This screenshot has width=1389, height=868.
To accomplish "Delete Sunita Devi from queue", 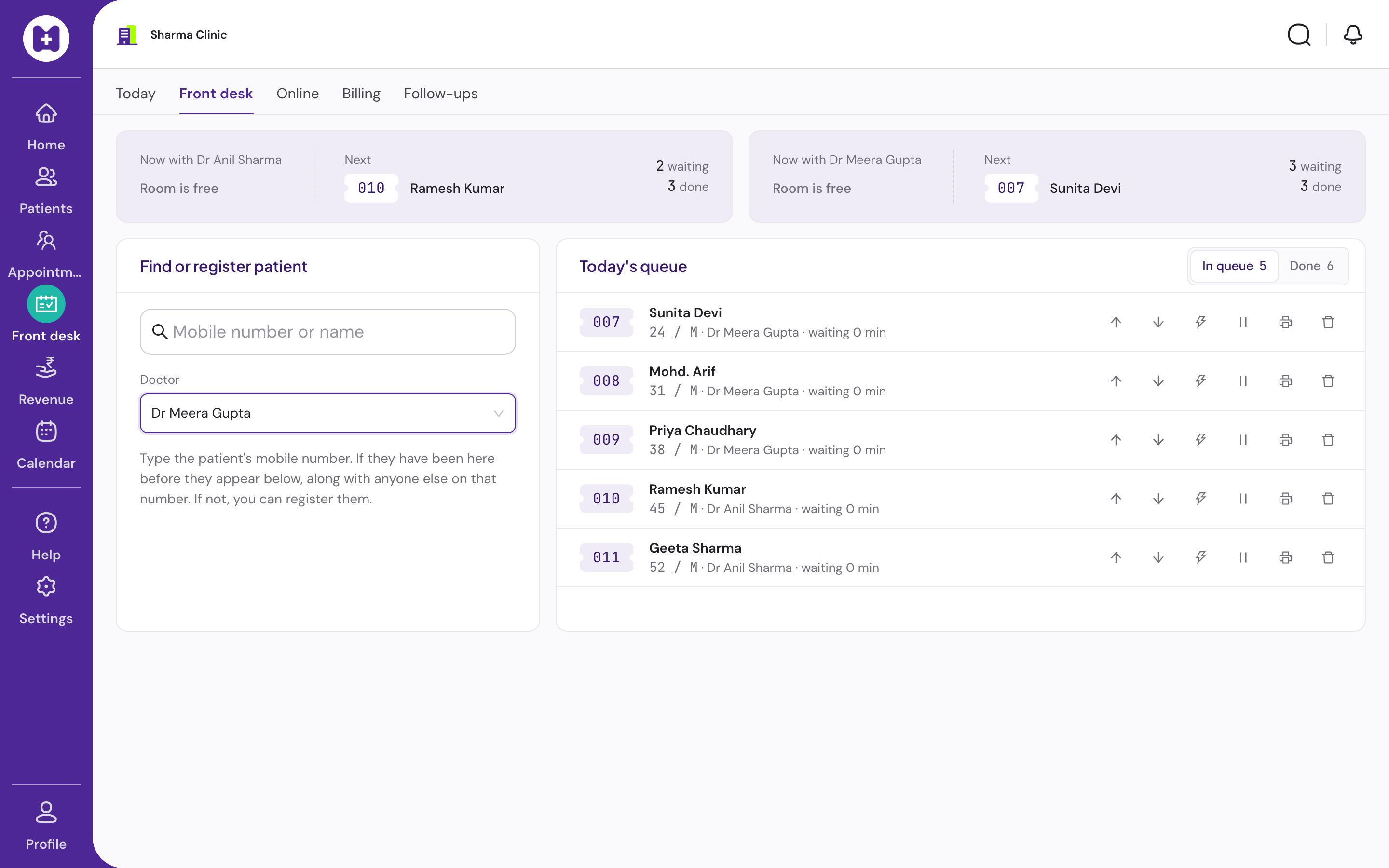I will coord(1328,322).
